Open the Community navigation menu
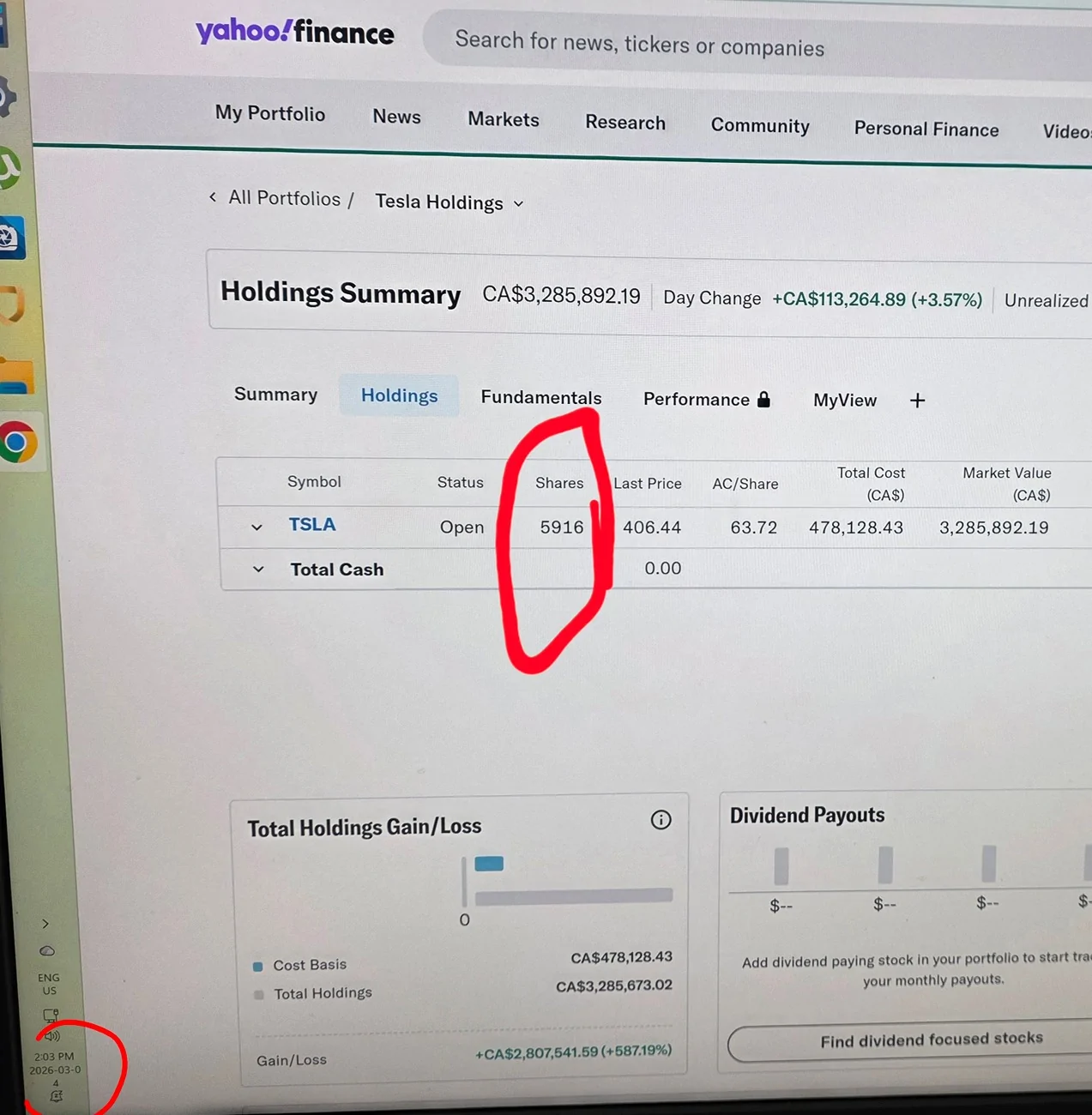The height and width of the screenshot is (1115, 1092). point(760,125)
